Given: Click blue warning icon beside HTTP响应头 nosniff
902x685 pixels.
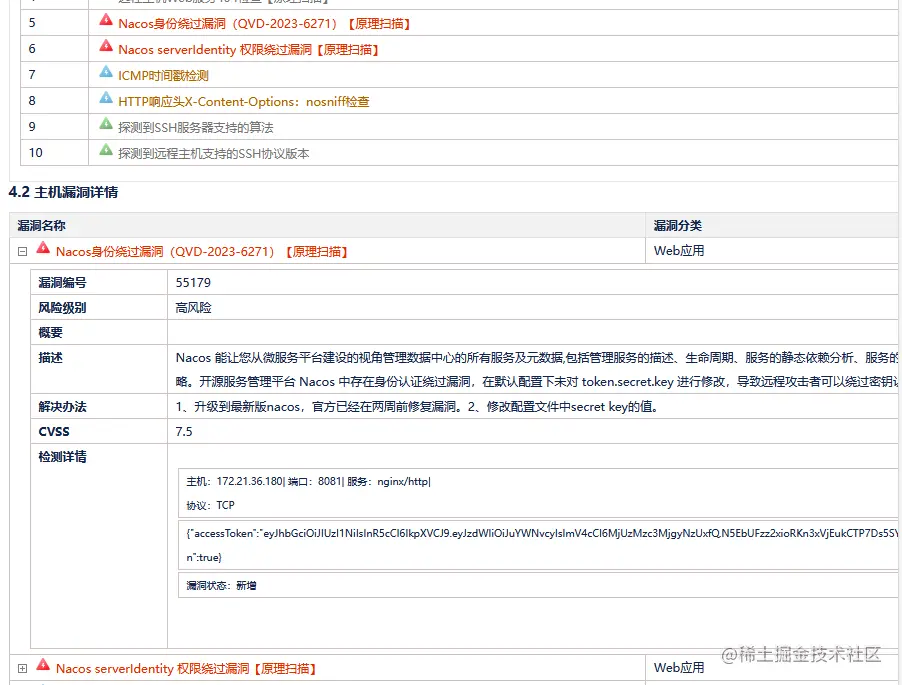Looking at the screenshot, I should 106,97.
